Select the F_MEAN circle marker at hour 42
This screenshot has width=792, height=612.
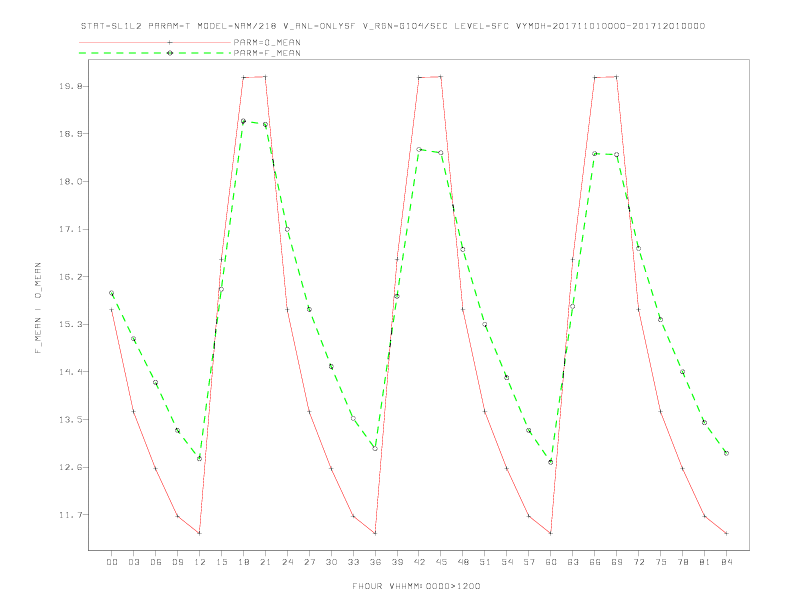419,149
